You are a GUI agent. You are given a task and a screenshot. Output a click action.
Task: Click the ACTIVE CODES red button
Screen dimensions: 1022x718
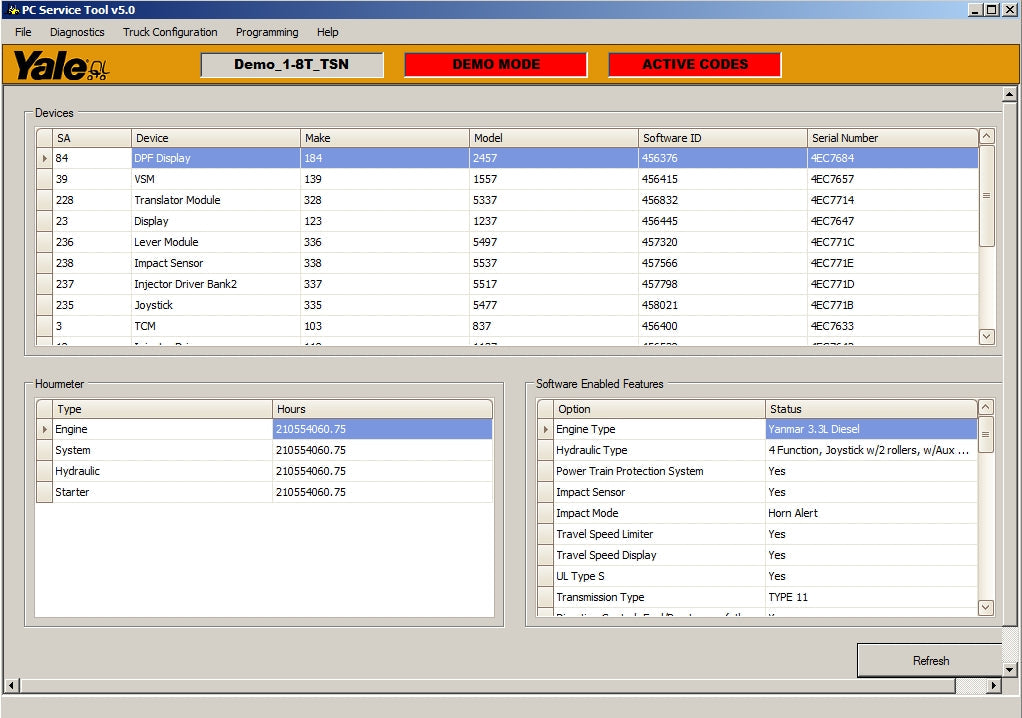pos(695,65)
